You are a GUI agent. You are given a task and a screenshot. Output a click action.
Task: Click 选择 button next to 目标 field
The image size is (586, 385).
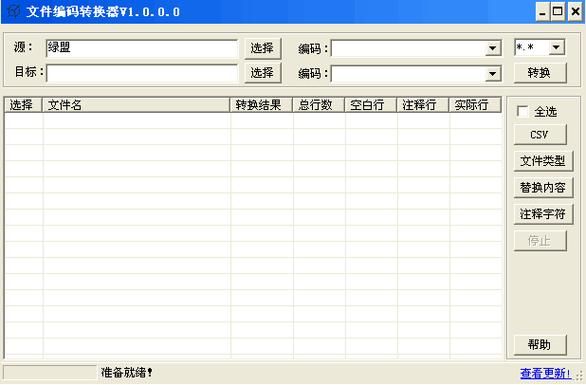tap(262, 73)
